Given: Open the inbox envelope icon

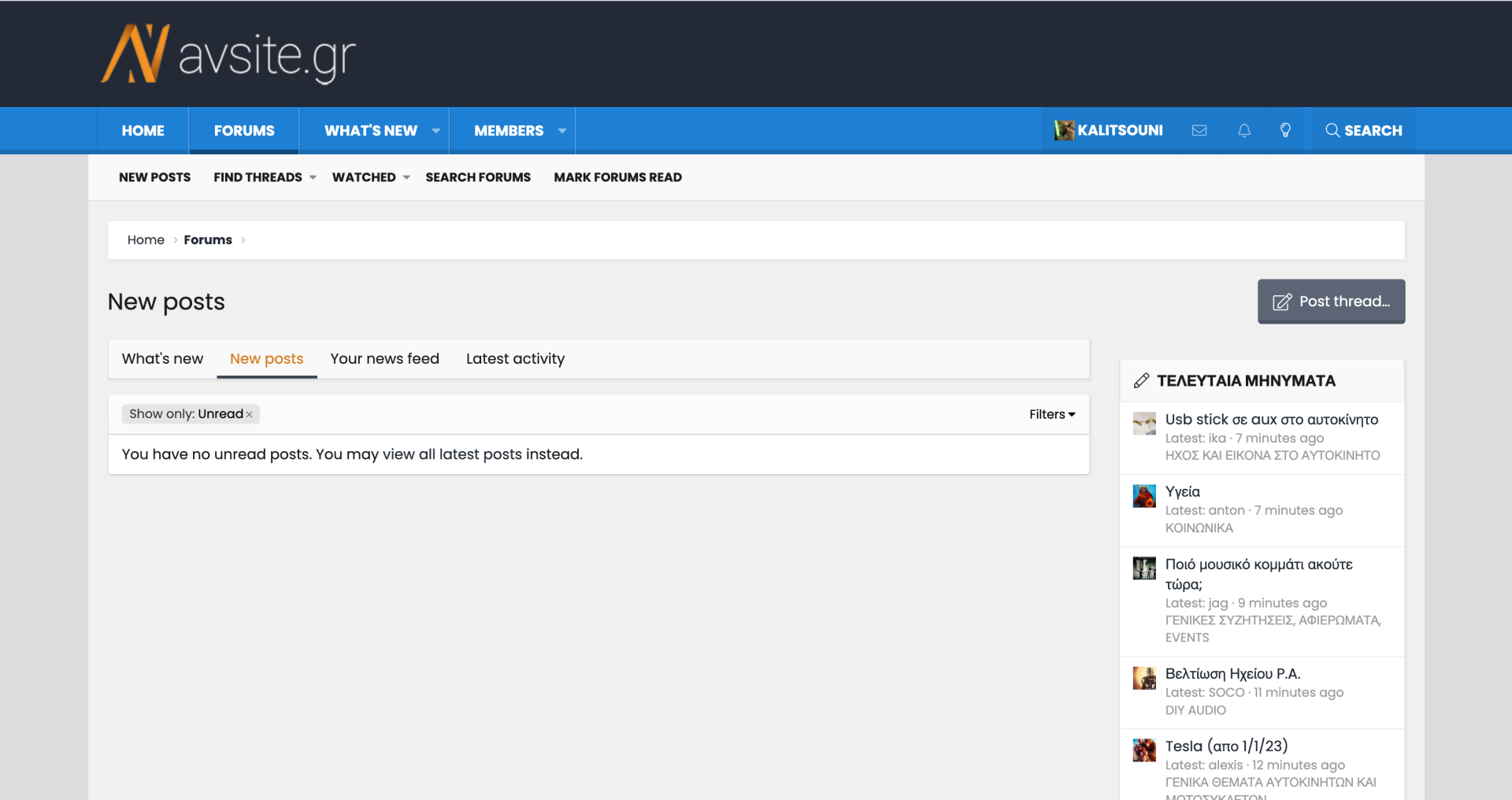Looking at the screenshot, I should pos(1199,131).
